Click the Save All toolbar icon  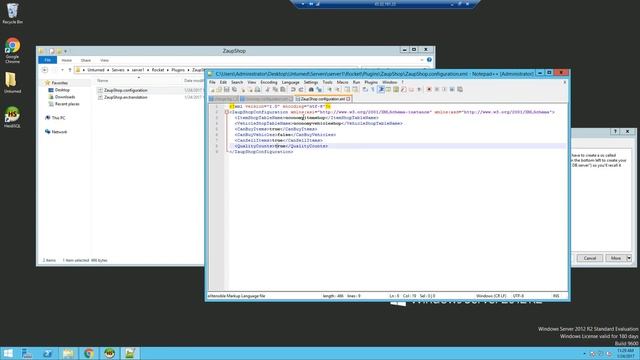coord(234,89)
